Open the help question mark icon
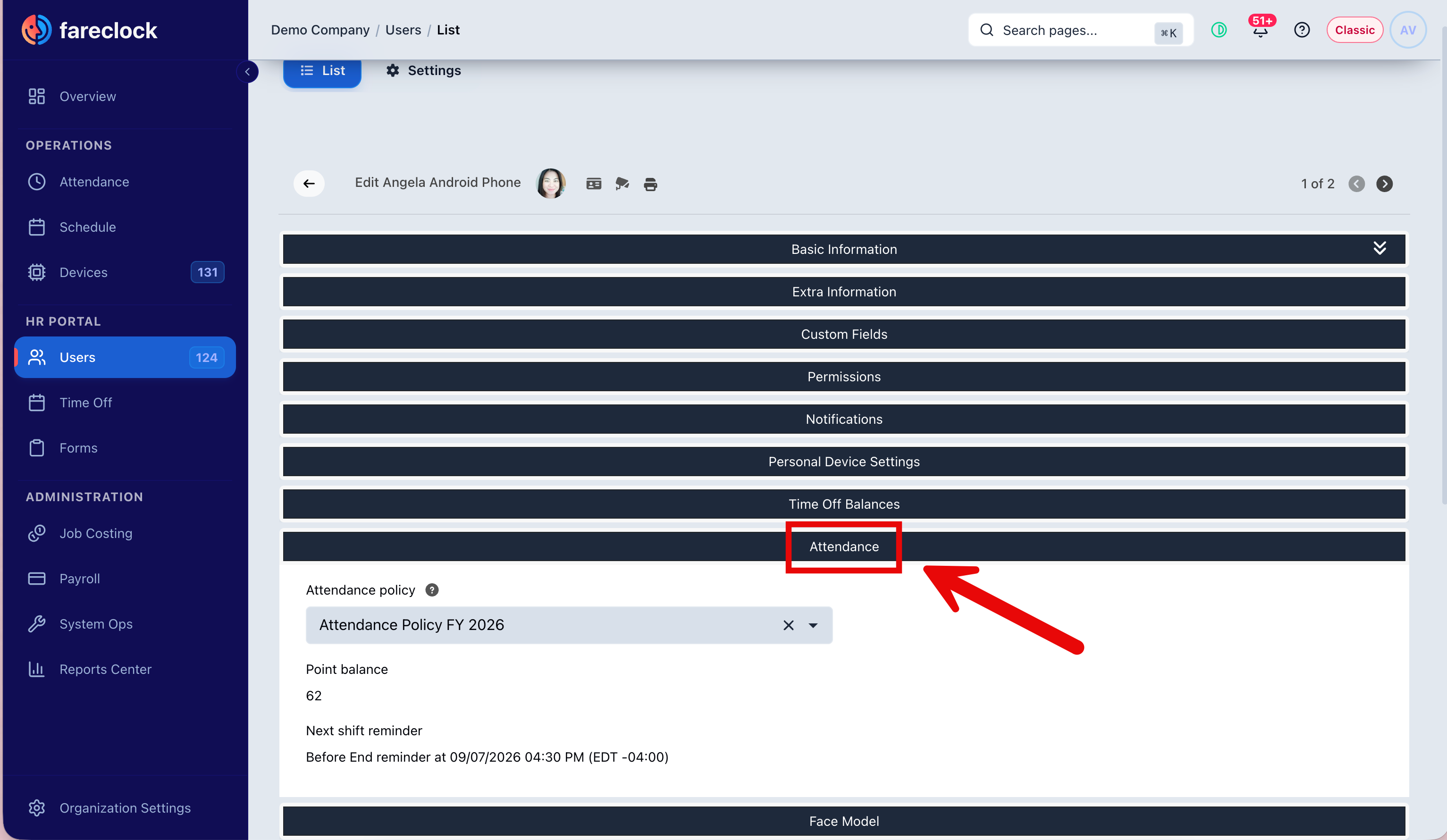This screenshot has height=840, width=1447. (x=1302, y=30)
